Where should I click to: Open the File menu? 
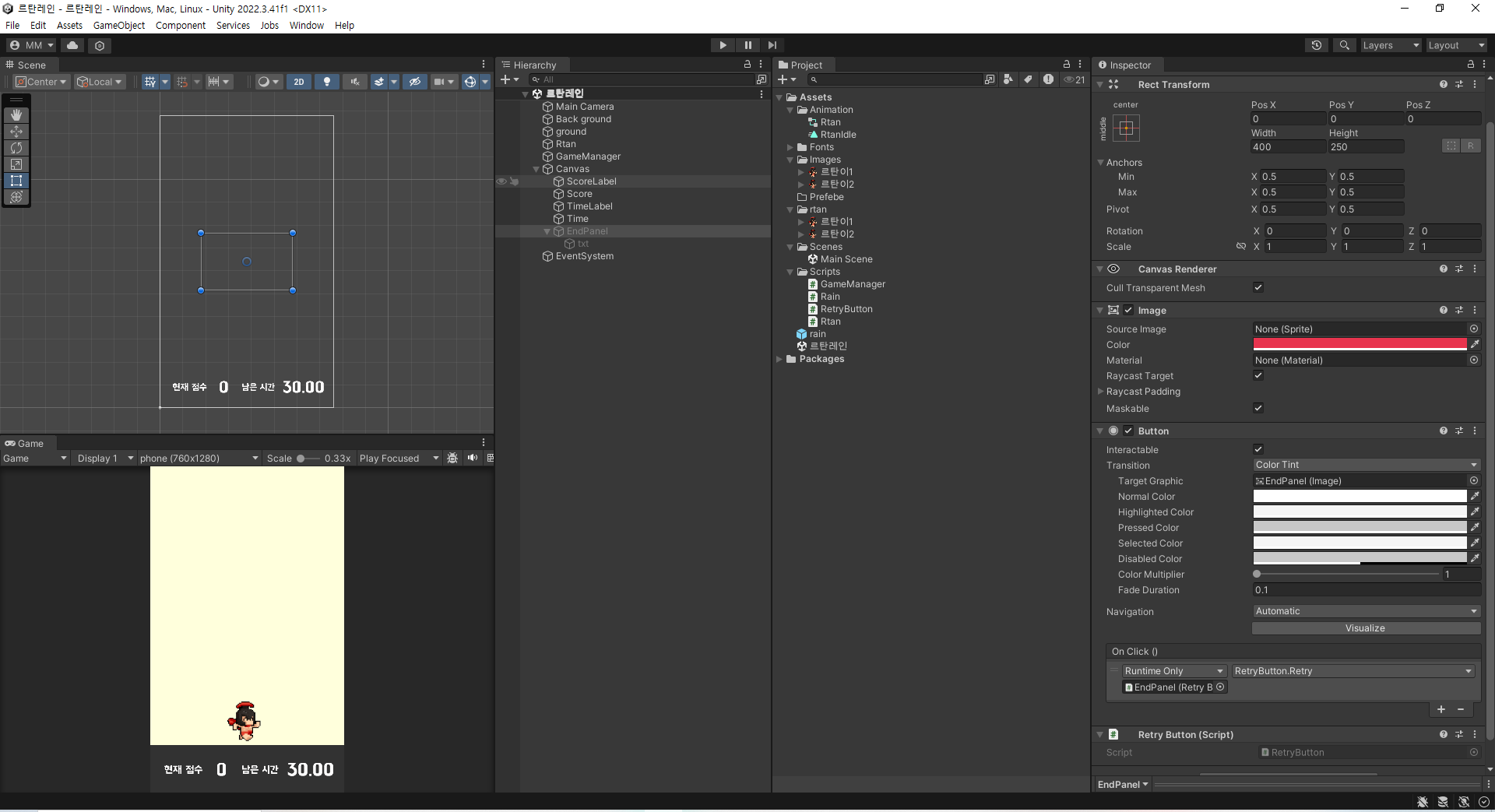[12, 25]
